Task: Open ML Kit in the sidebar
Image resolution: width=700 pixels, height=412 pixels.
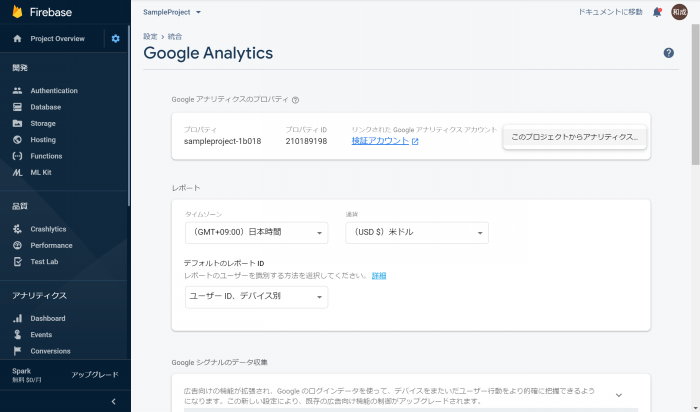Action: click(41, 172)
